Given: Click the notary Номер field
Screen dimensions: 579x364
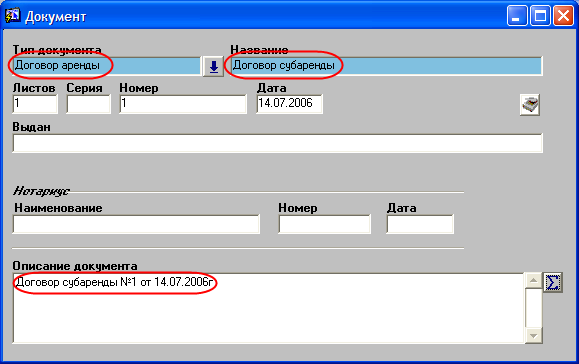Looking at the screenshot, I should [325, 224].
